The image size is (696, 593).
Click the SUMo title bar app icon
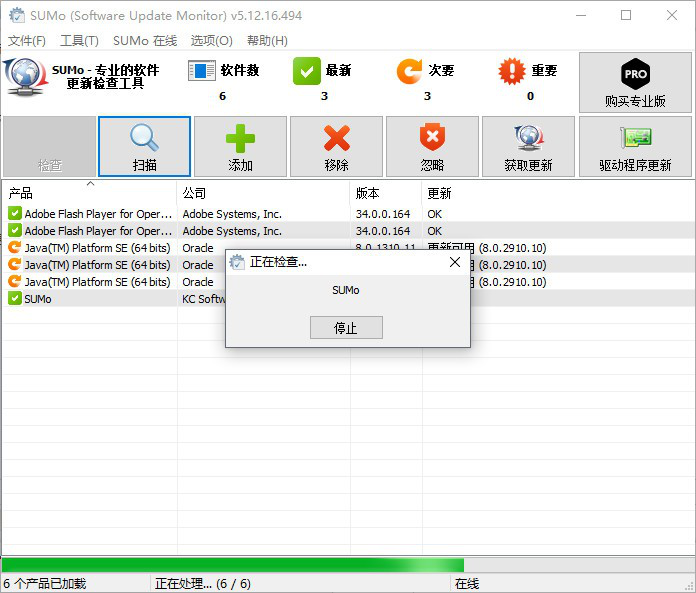click(x=17, y=15)
